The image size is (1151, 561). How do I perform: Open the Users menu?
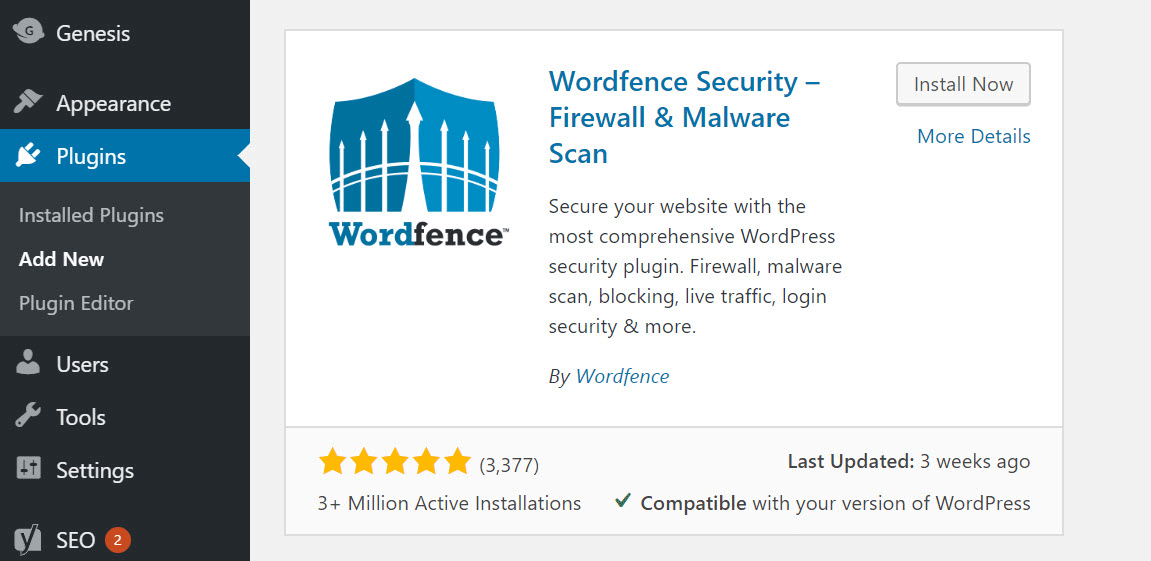82,365
